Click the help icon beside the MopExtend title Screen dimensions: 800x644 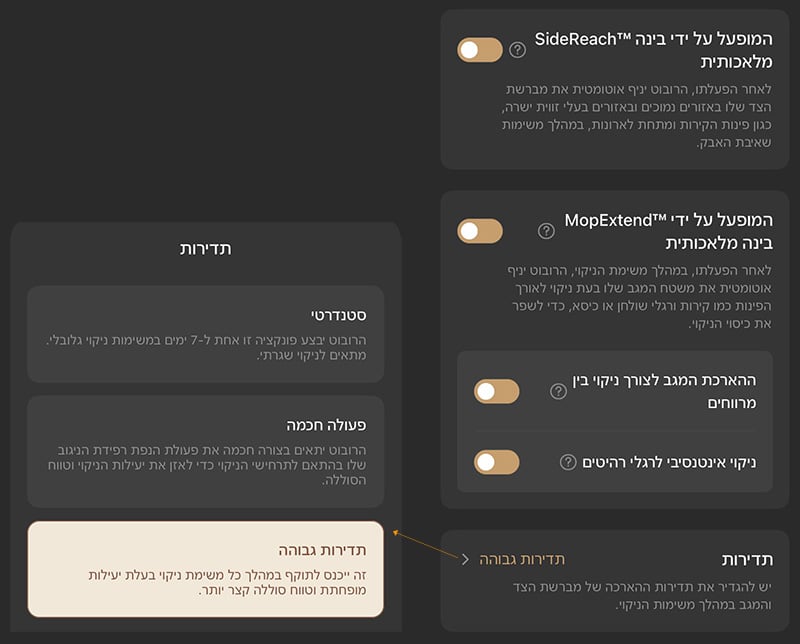pos(546,231)
